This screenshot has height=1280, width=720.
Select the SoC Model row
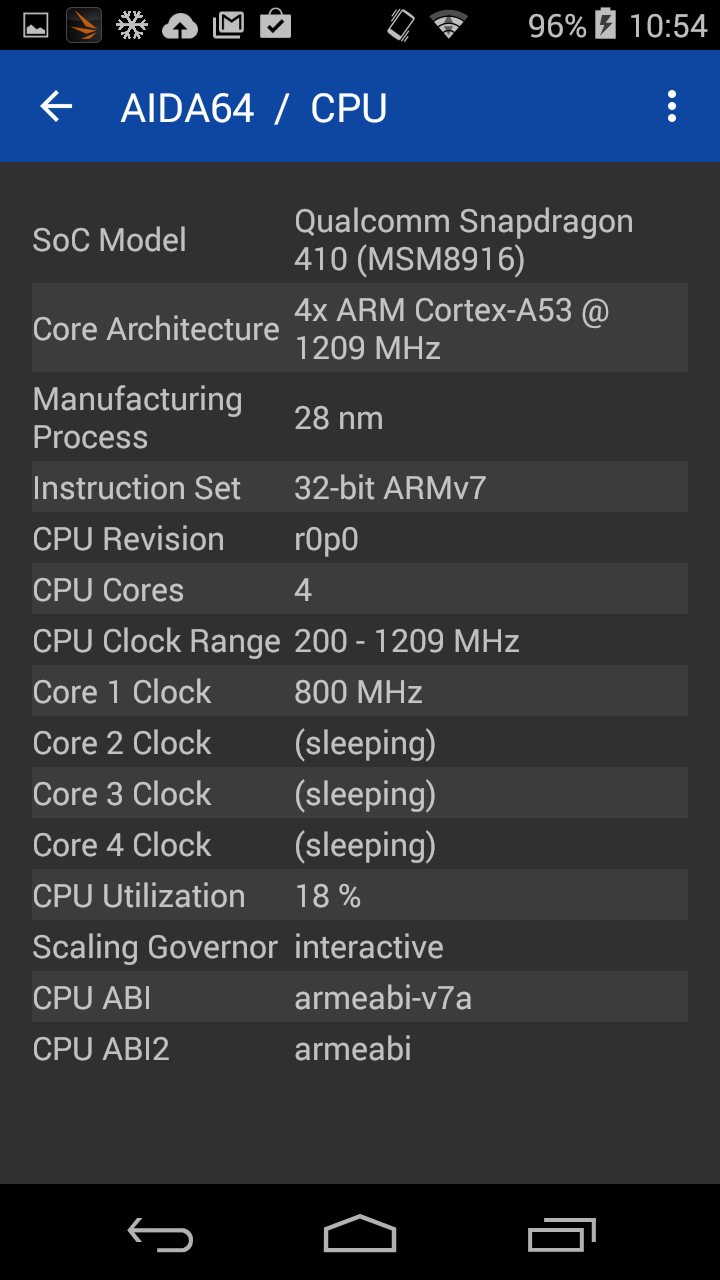(x=360, y=240)
